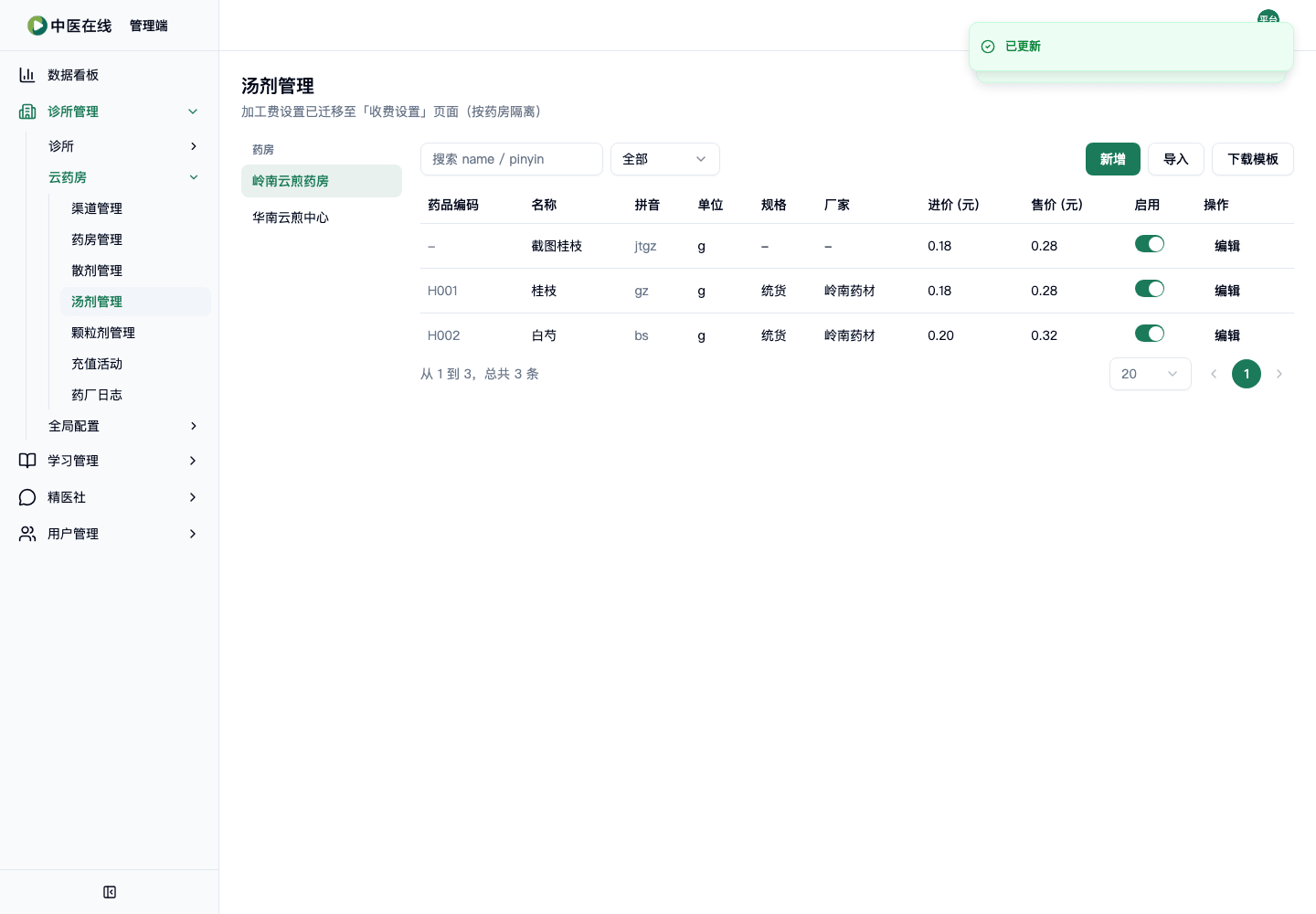Viewport: 1316px width, 914px height.
Task: Click the 已更新 success check icon
Action: [x=988, y=47]
